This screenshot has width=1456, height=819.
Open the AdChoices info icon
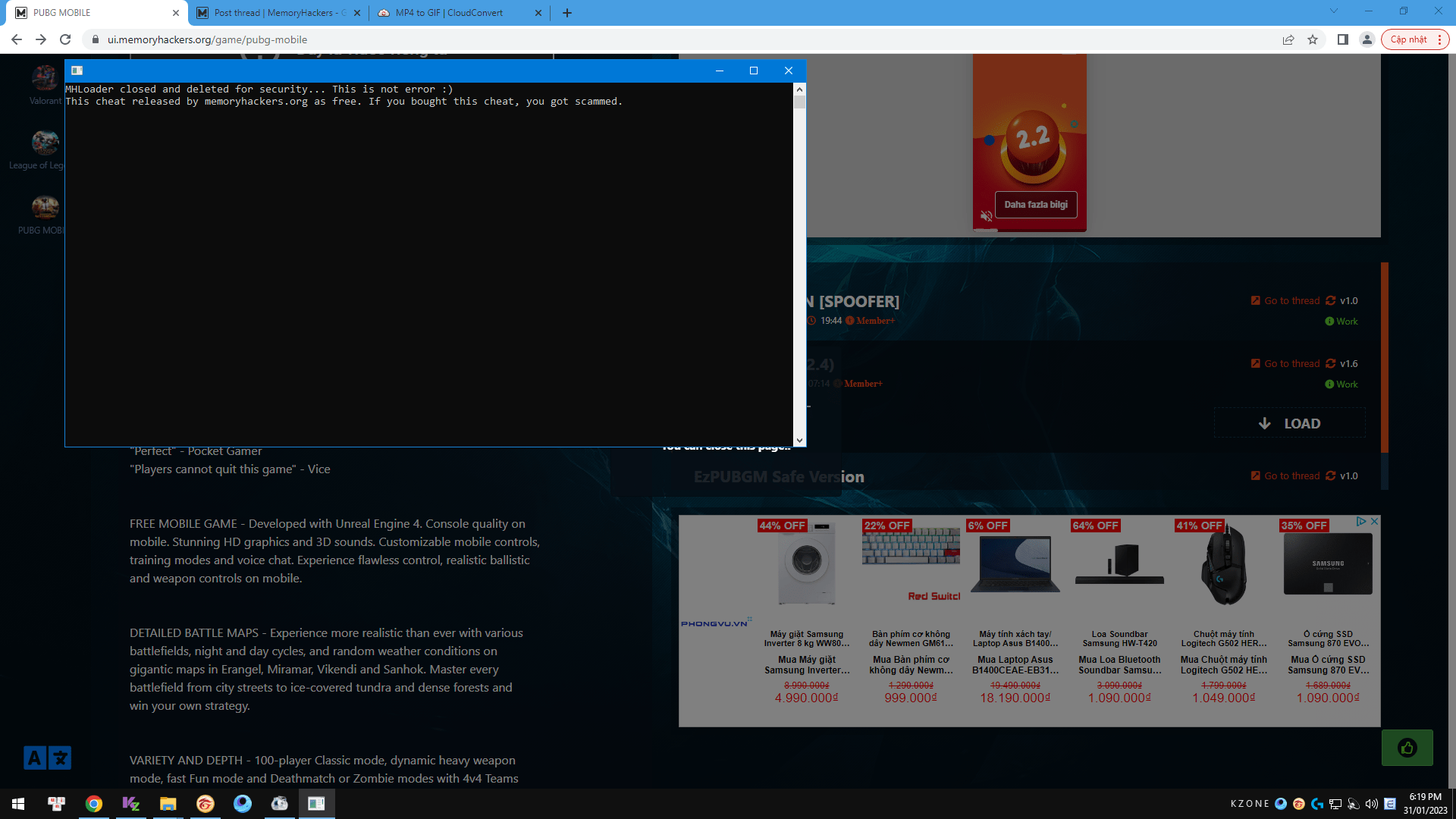point(1362,522)
